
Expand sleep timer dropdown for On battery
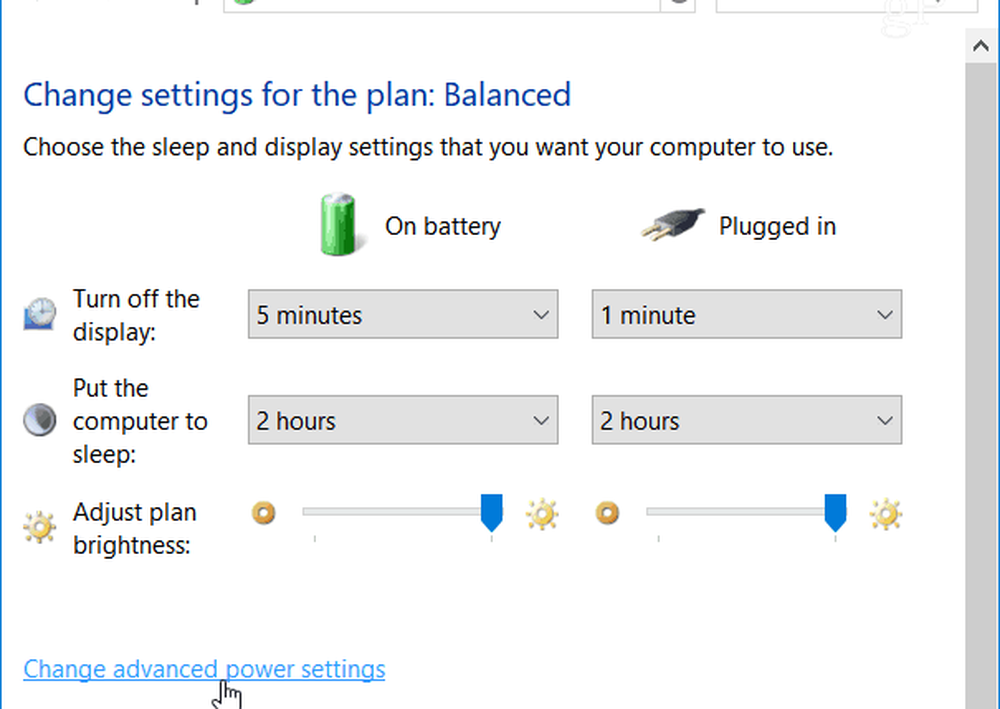(402, 421)
